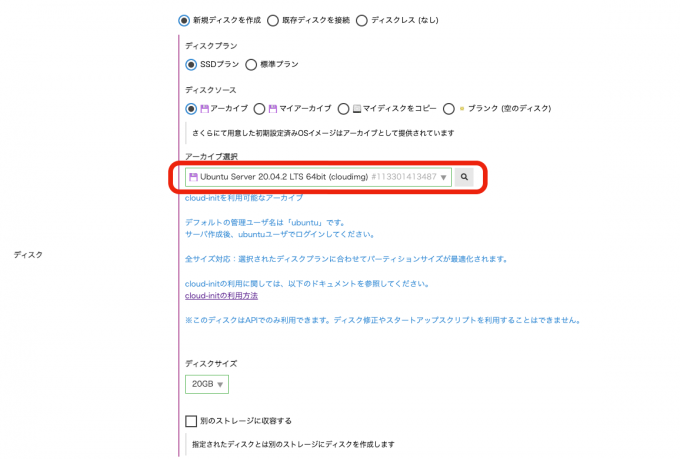
Task: Select the 新規ディスクを作成 radio button
Action: pos(184,20)
